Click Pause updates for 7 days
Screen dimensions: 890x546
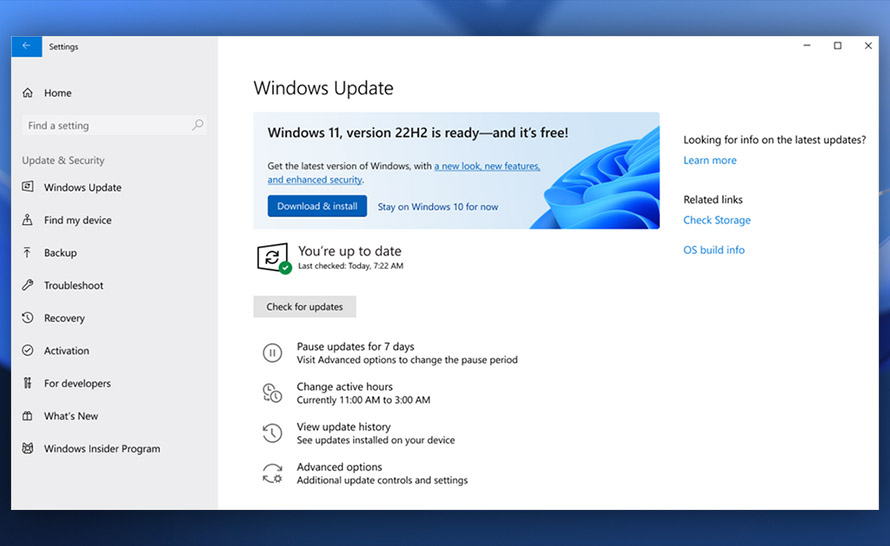tap(355, 346)
